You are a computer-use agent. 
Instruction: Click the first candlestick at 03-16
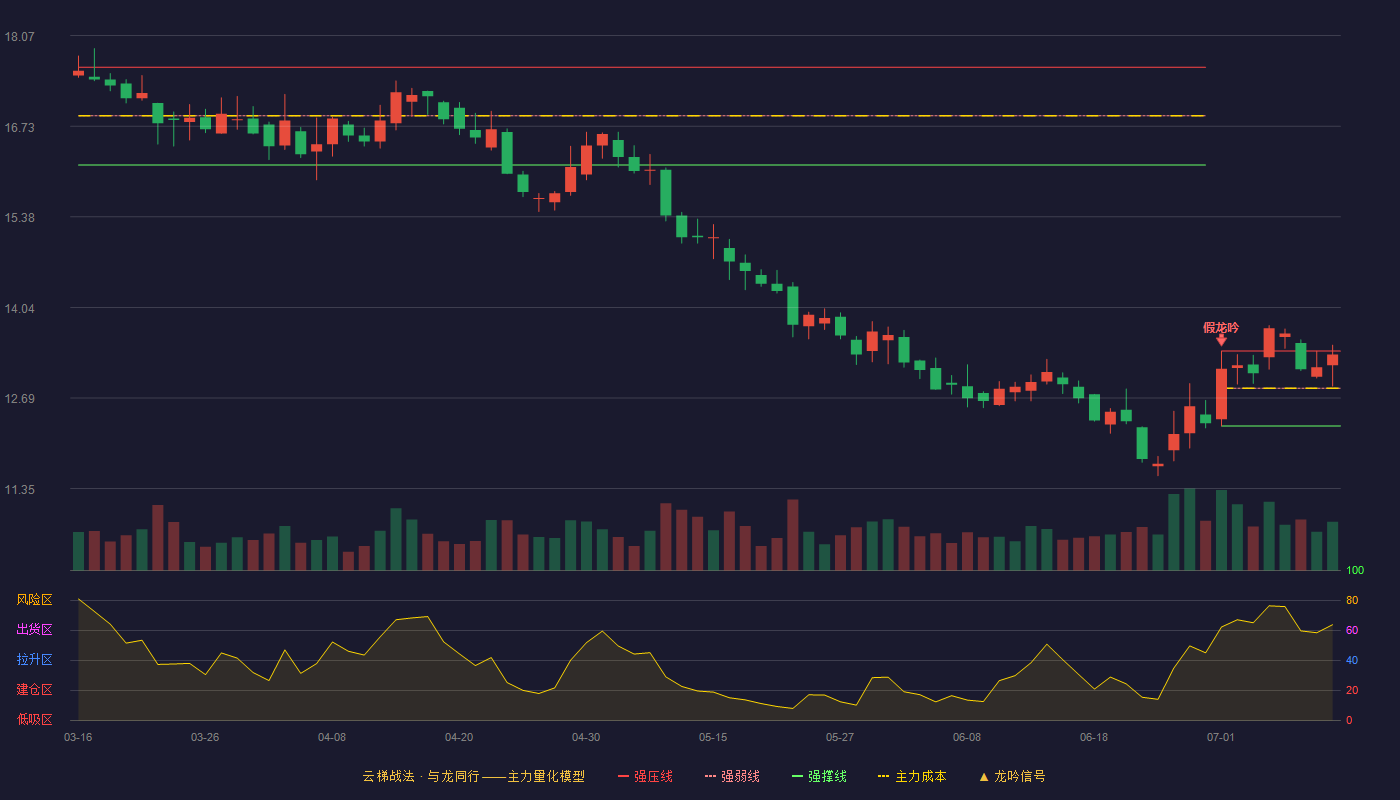click(78, 71)
